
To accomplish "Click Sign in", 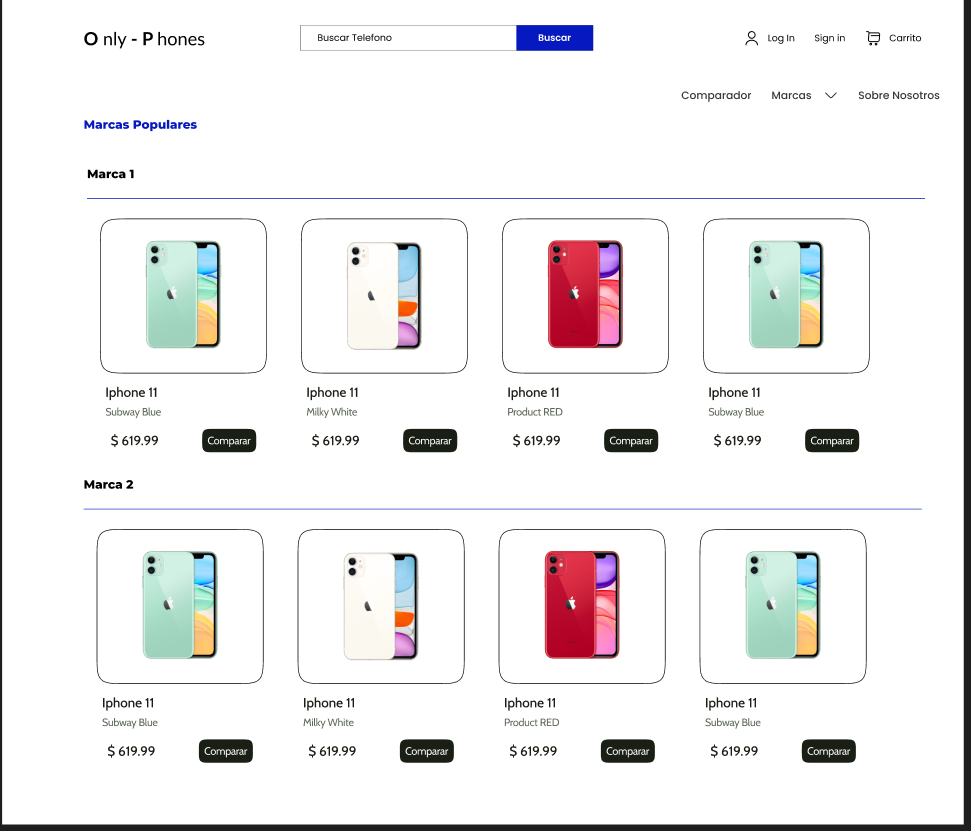I will pos(829,38).
